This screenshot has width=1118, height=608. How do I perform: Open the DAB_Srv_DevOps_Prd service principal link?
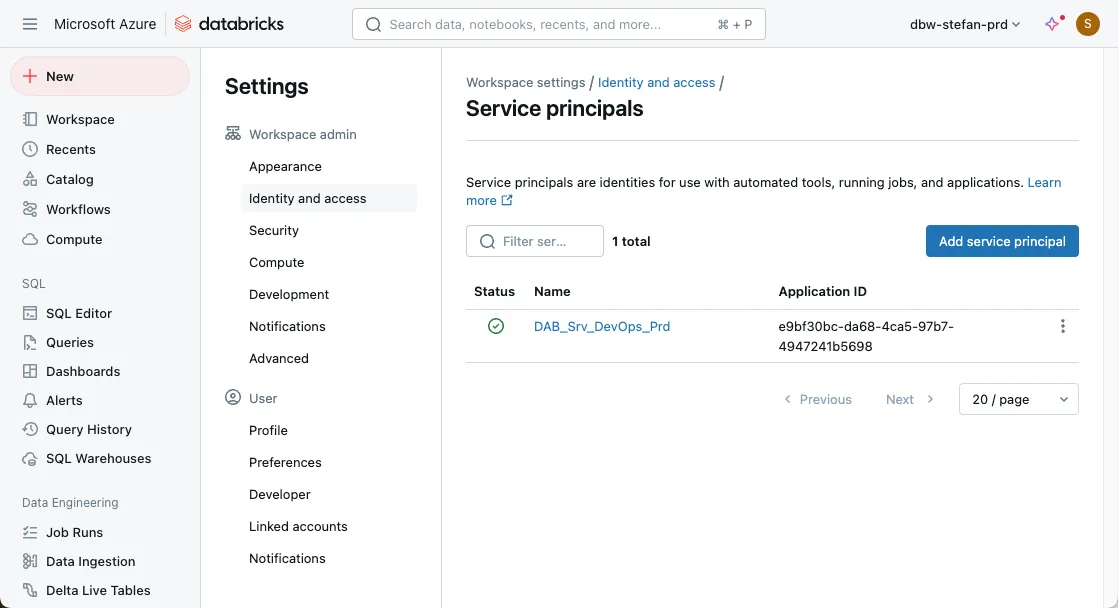point(602,326)
